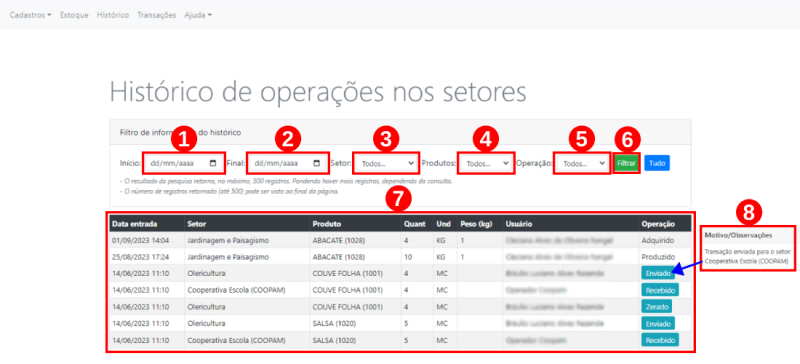800x364 pixels.
Task: Click COUVE FOLHA (1001) in the Zerado row
Action: pos(347,307)
